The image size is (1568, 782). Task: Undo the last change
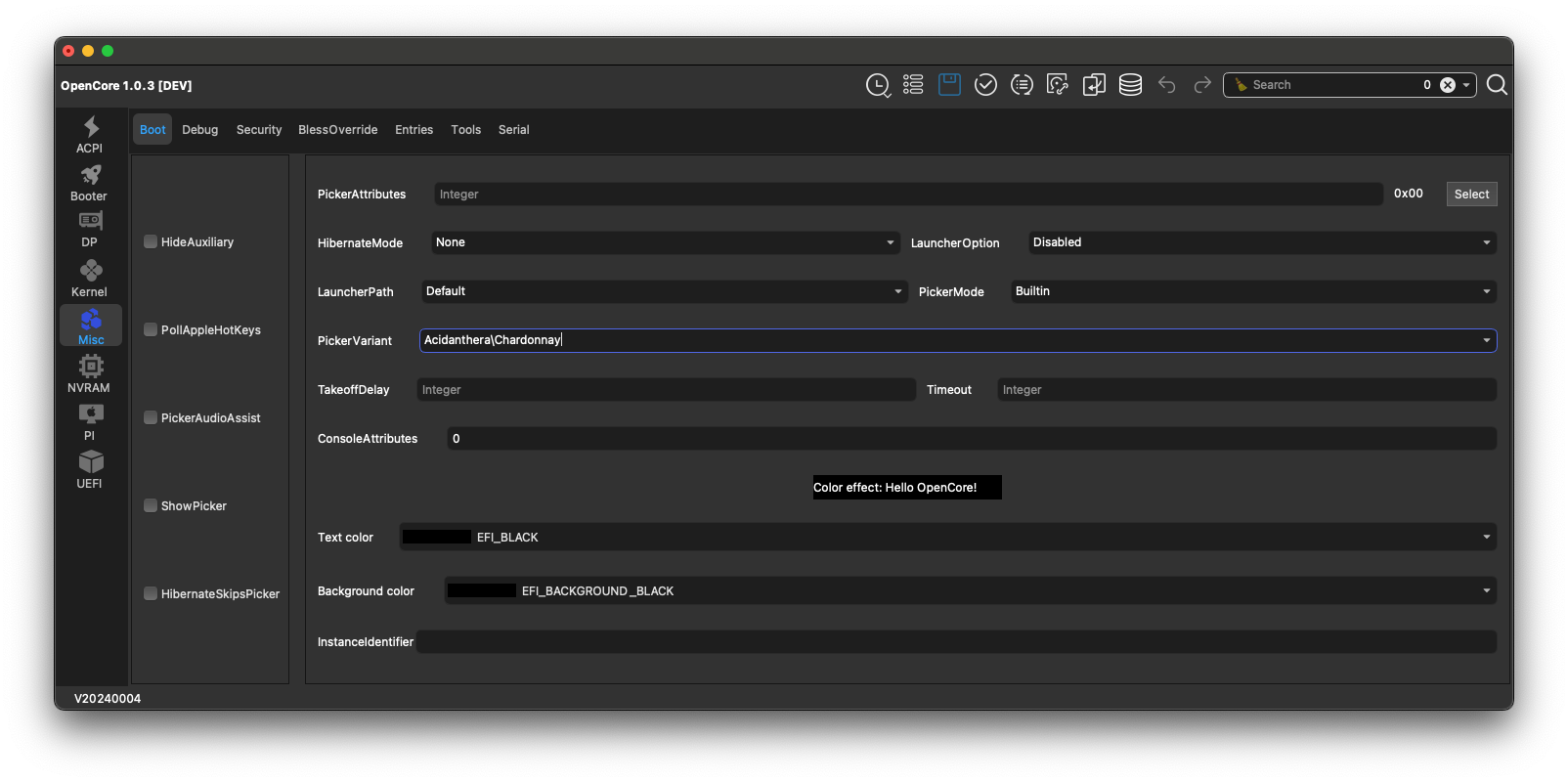[x=1166, y=85]
